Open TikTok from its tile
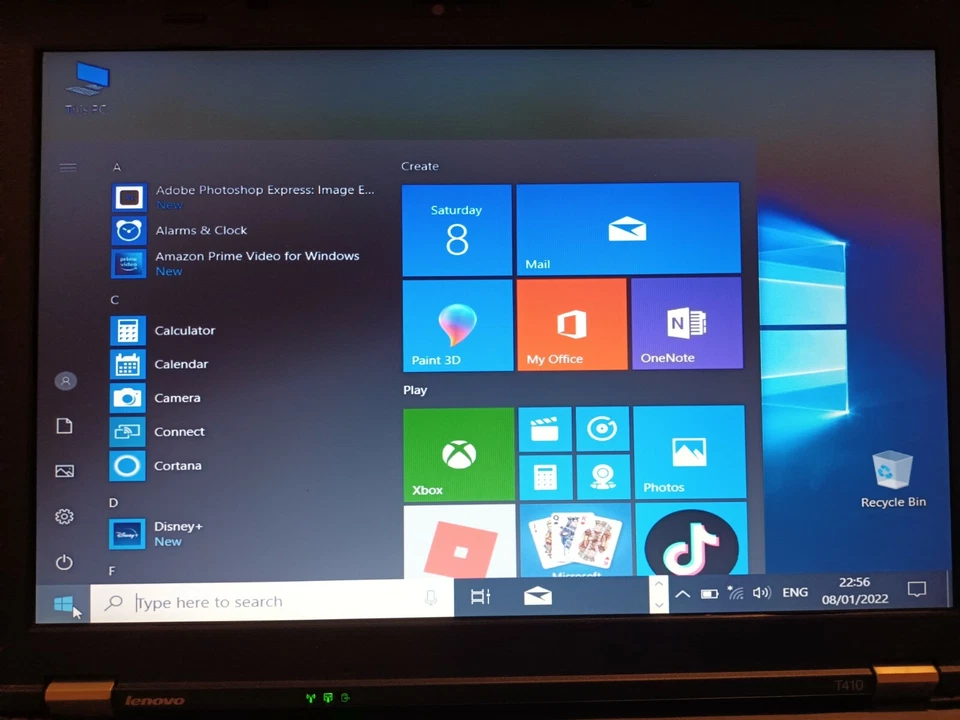This screenshot has height=720, width=960. pos(690,543)
